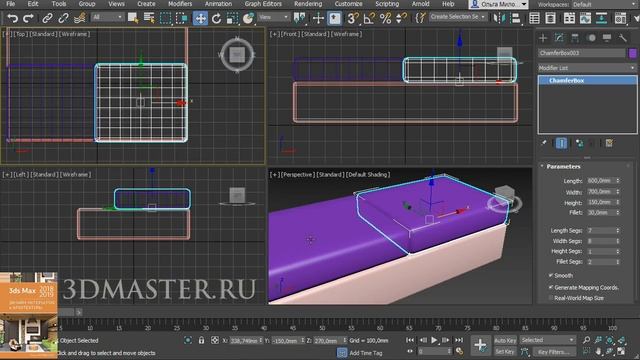Expand the Modifier List dropdown
The height and width of the screenshot is (360, 640).
pyautogui.click(x=587, y=68)
